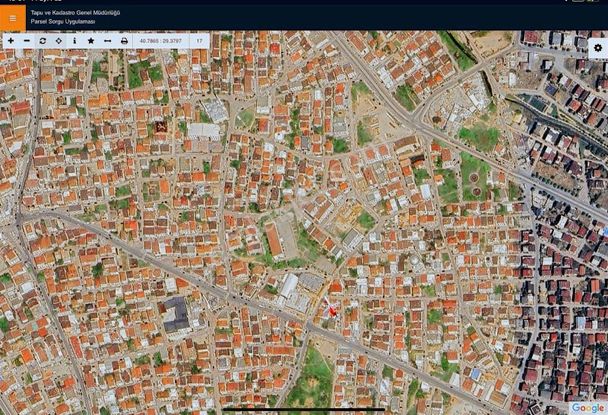Screen dimensions: 608x415
Task: Click the long orange-roofed building in courtyard
Action: click(274, 240)
